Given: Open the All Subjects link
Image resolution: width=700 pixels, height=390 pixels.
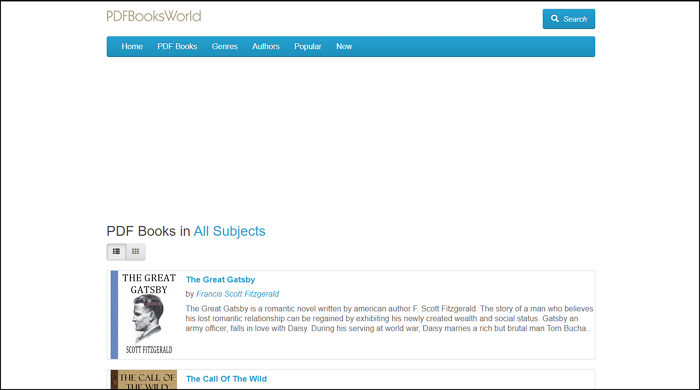Looking at the screenshot, I should 229,231.
